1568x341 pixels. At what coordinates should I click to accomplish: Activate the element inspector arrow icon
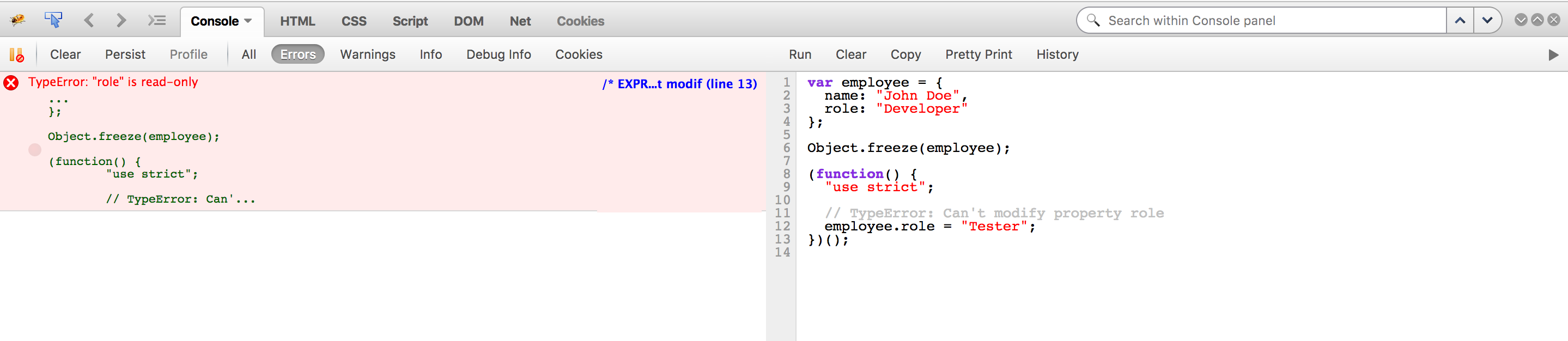click(53, 20)
